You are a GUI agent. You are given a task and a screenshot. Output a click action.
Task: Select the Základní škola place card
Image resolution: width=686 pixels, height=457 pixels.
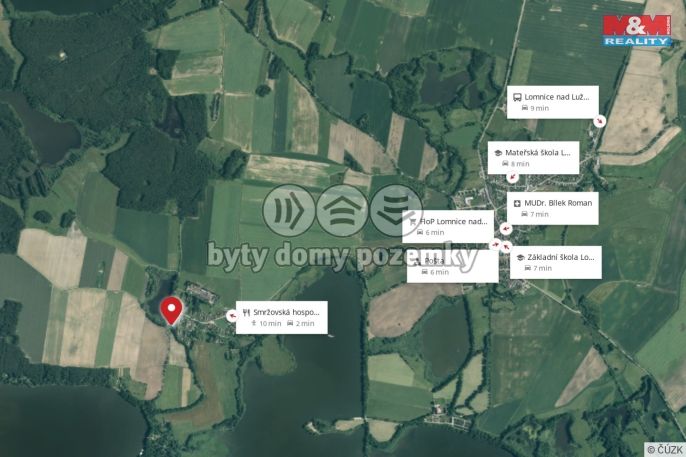pyautogui.click(x=556, y=262)
